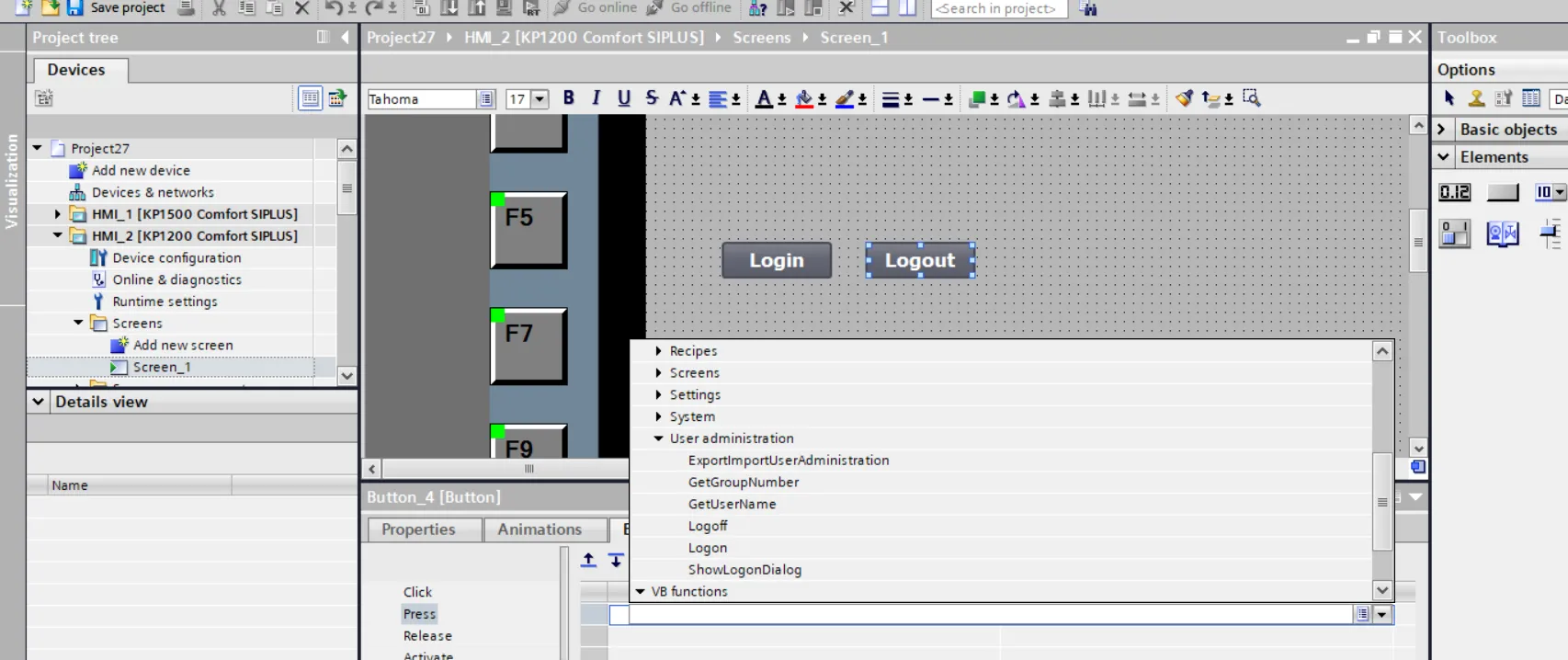Open the Animations tab
This screenshot has height=660, width=1568.
click(x=545, y=529)
